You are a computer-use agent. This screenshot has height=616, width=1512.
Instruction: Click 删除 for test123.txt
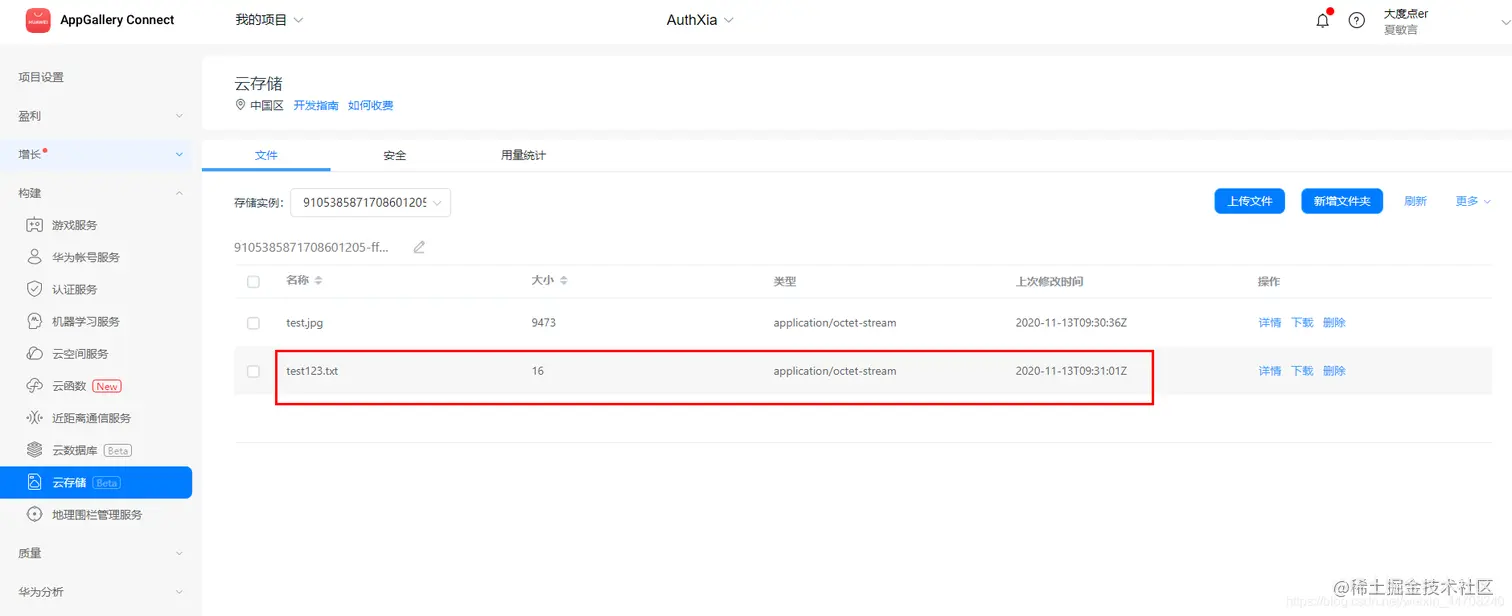(x=1334, y=371)
